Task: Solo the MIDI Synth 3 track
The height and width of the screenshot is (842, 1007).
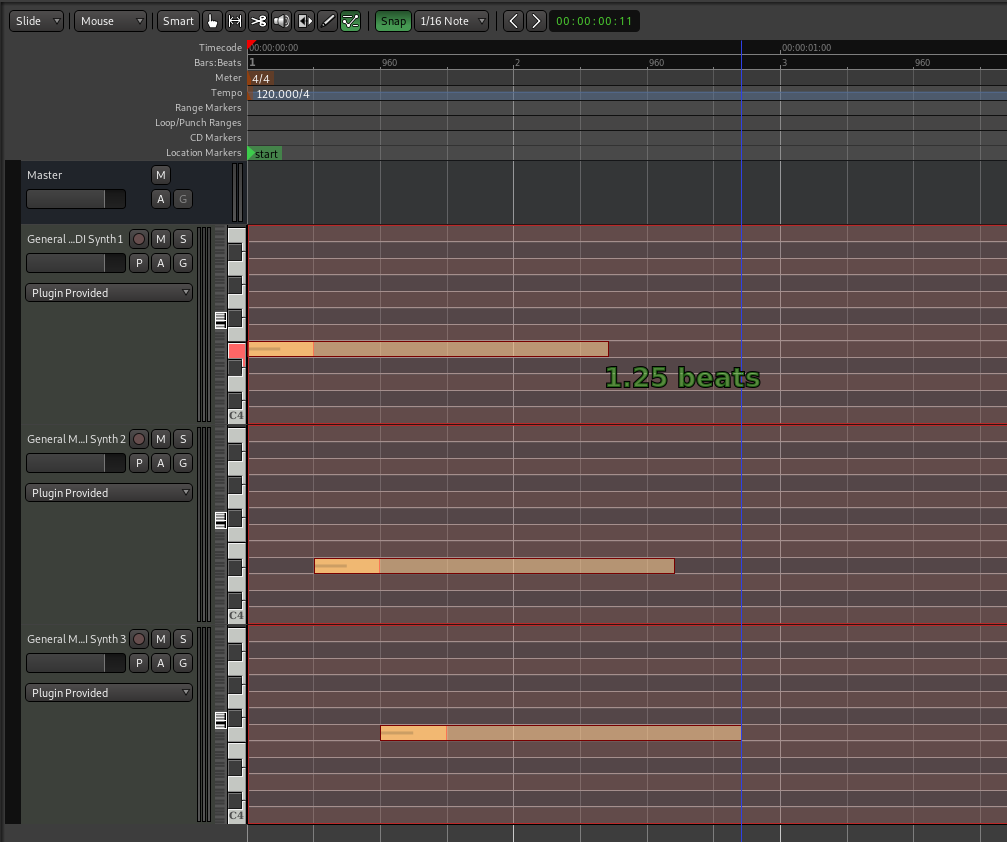Action: (x=182, y=639)
